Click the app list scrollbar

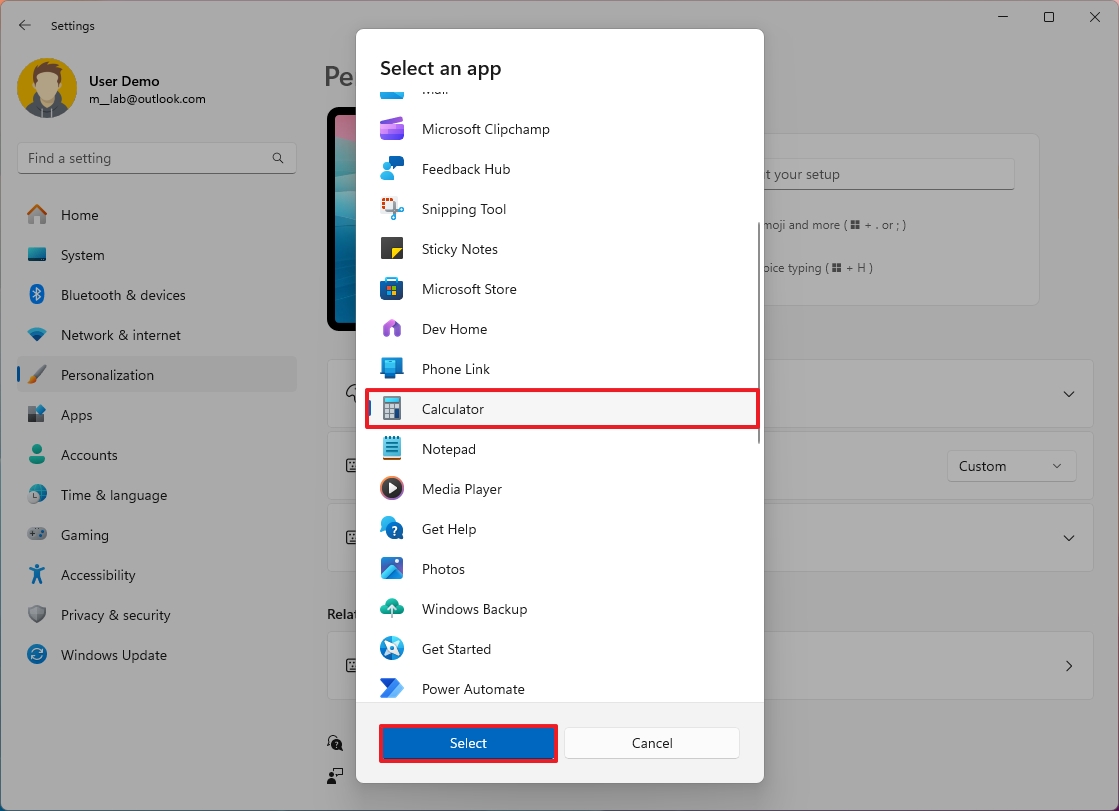point(759,333)
